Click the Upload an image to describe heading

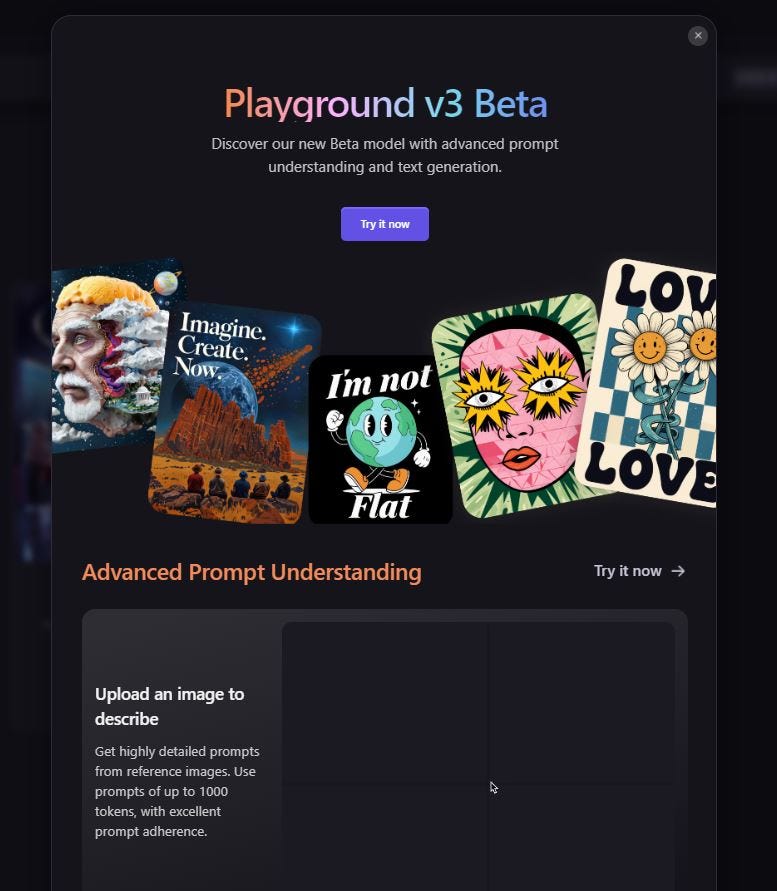[x=169, y=706]
